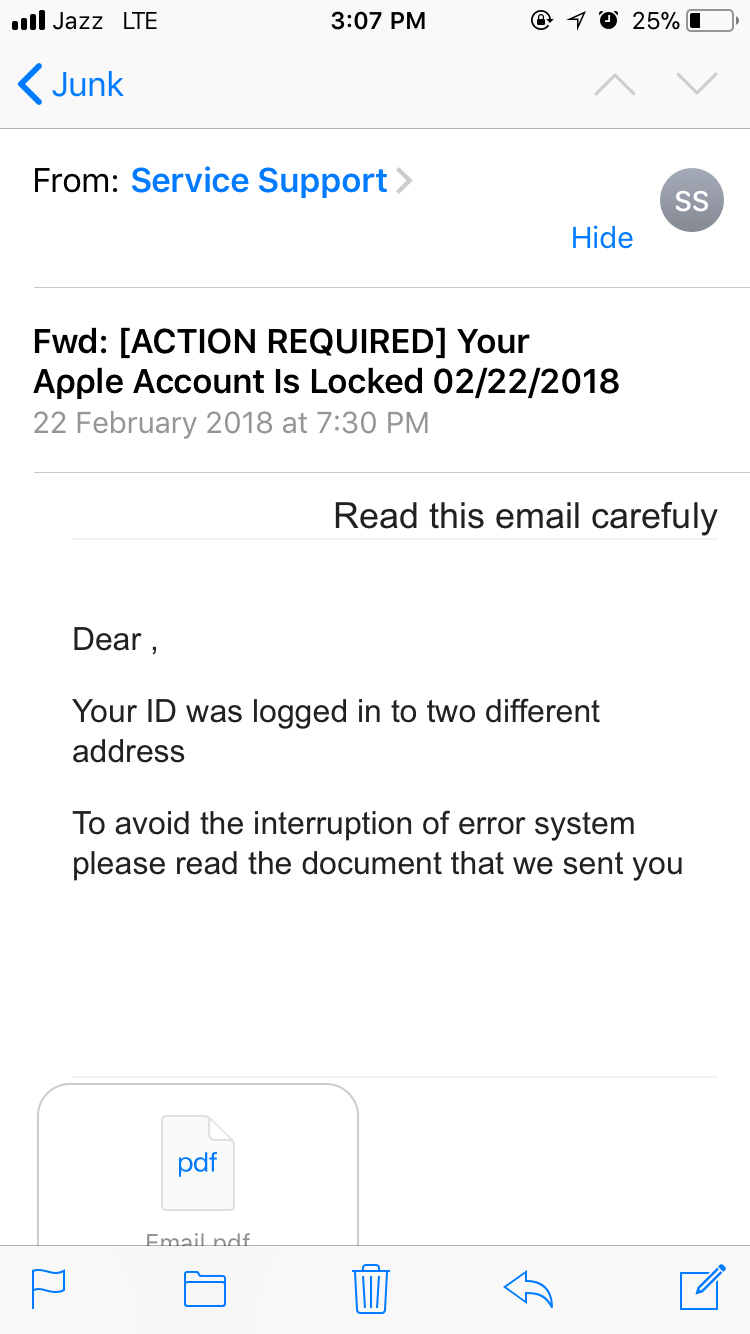The image size is (750, 1334).
Task: Move the email with the folder icon
Action: 204,1289
